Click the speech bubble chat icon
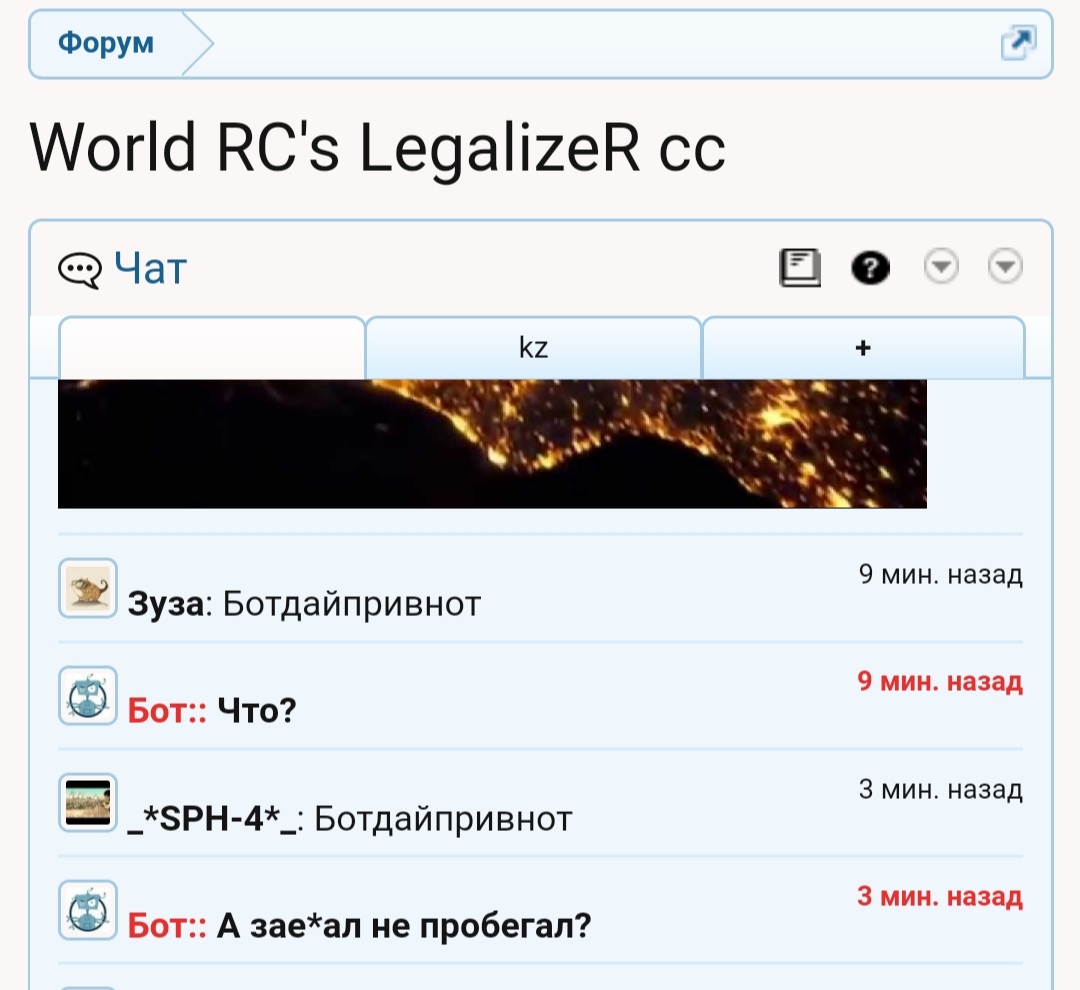This screenshot has width=1080, height=990. click(x=80, y=270)
